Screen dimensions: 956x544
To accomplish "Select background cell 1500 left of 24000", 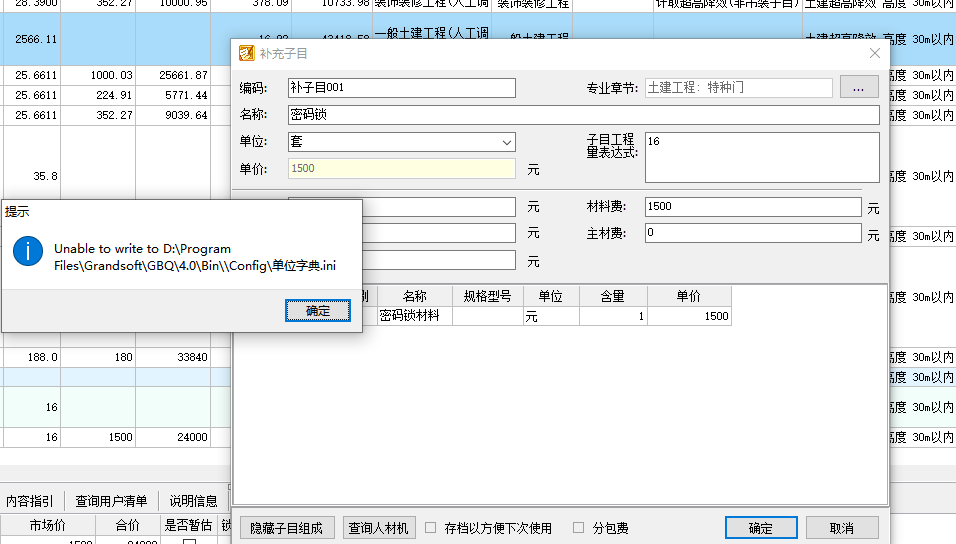I will point(98,437).
